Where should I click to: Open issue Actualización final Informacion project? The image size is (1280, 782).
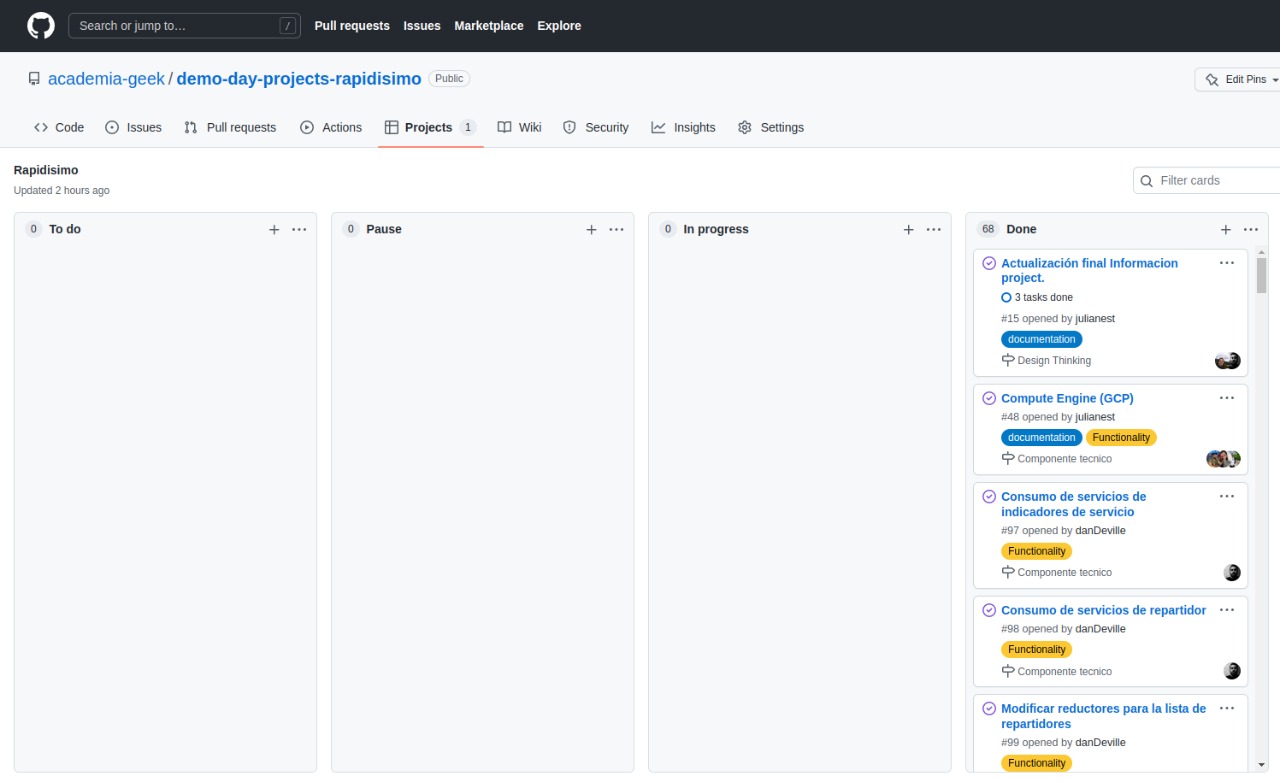(x=1089, y=270)
